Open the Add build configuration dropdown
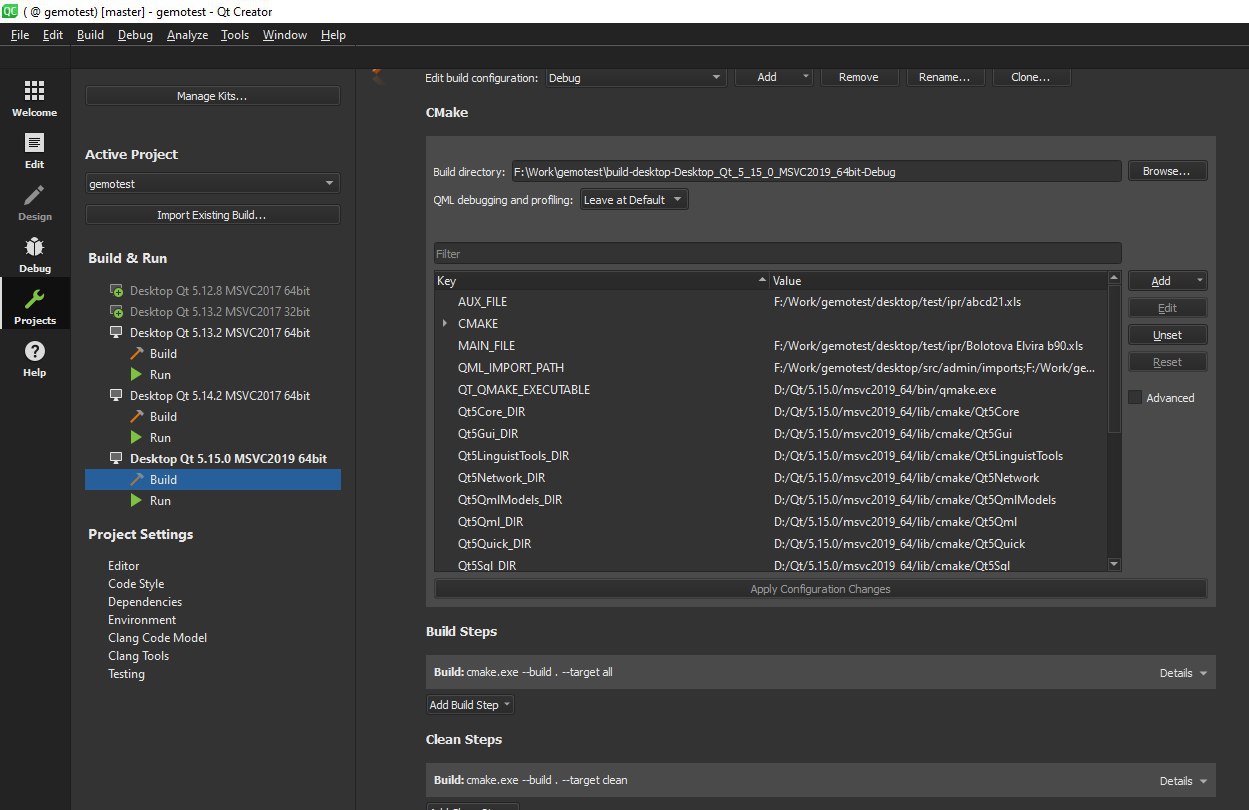This screenshot has width=1249, height=810. tap(774, 77)
